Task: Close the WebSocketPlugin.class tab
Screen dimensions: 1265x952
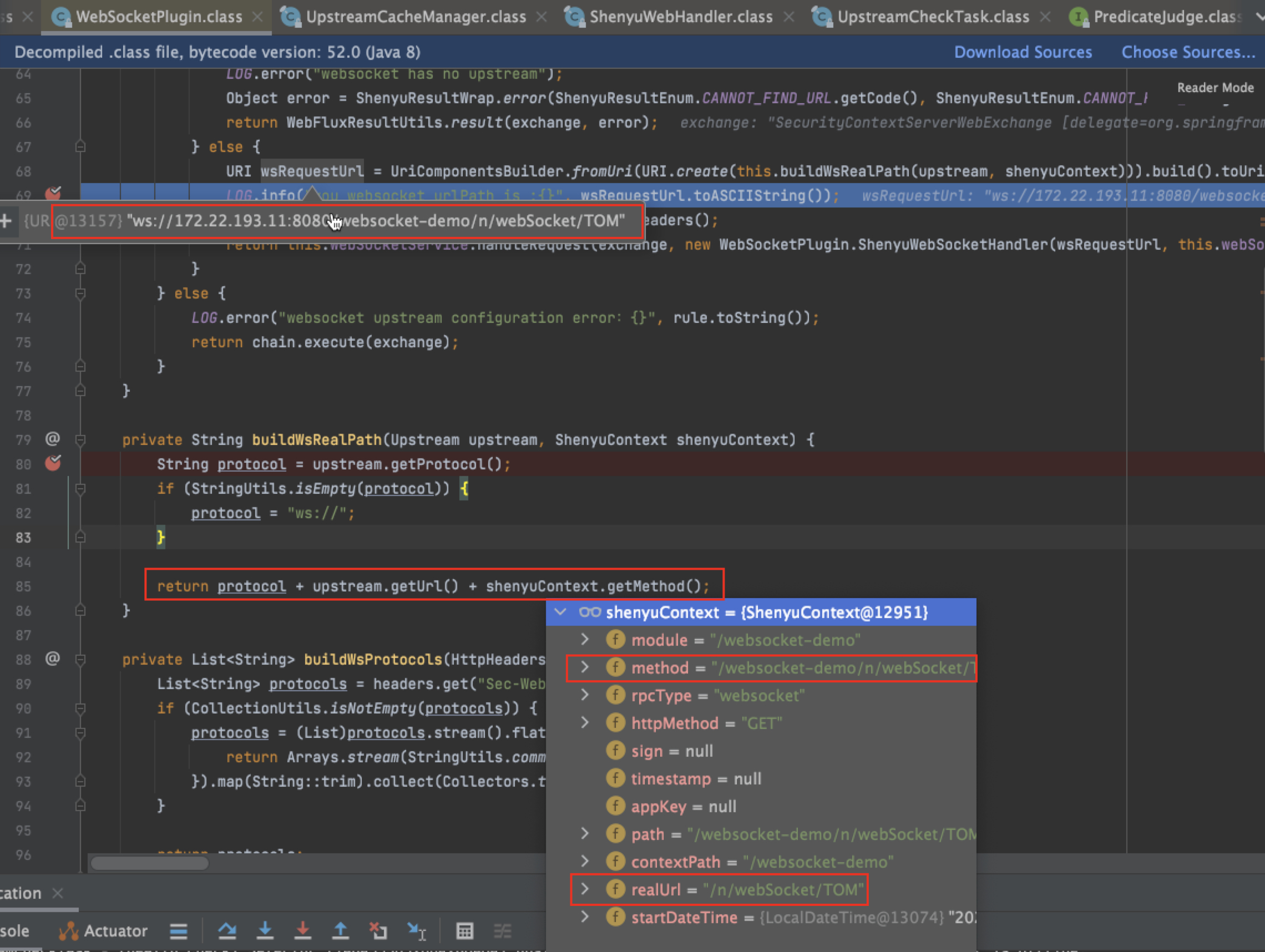Action: click(x=258, y=17)
